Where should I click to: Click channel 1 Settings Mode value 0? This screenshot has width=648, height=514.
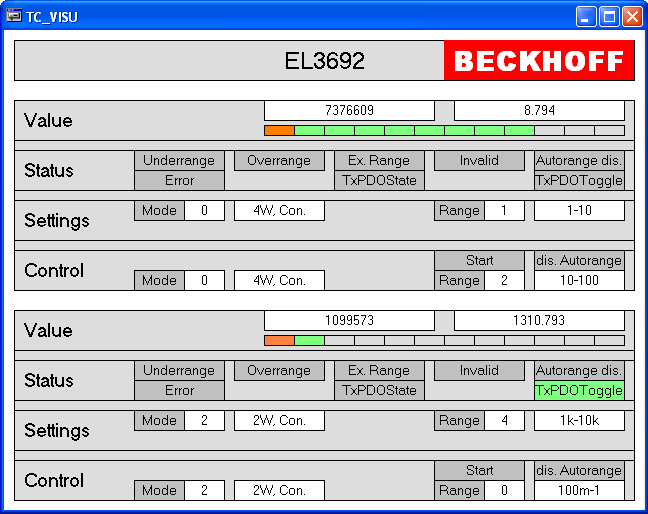pyautogui.click(x=204, y=211)
